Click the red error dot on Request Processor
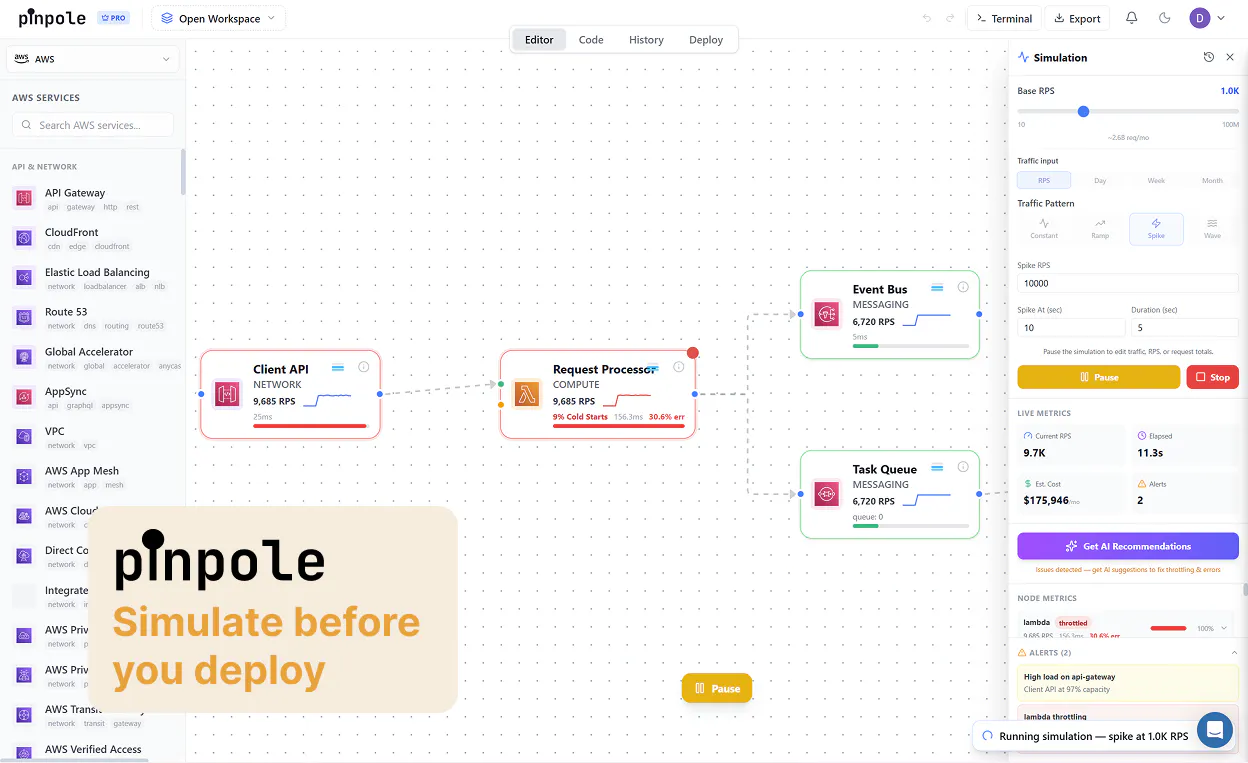This screenshot has height=763, width=1248. 693,353
